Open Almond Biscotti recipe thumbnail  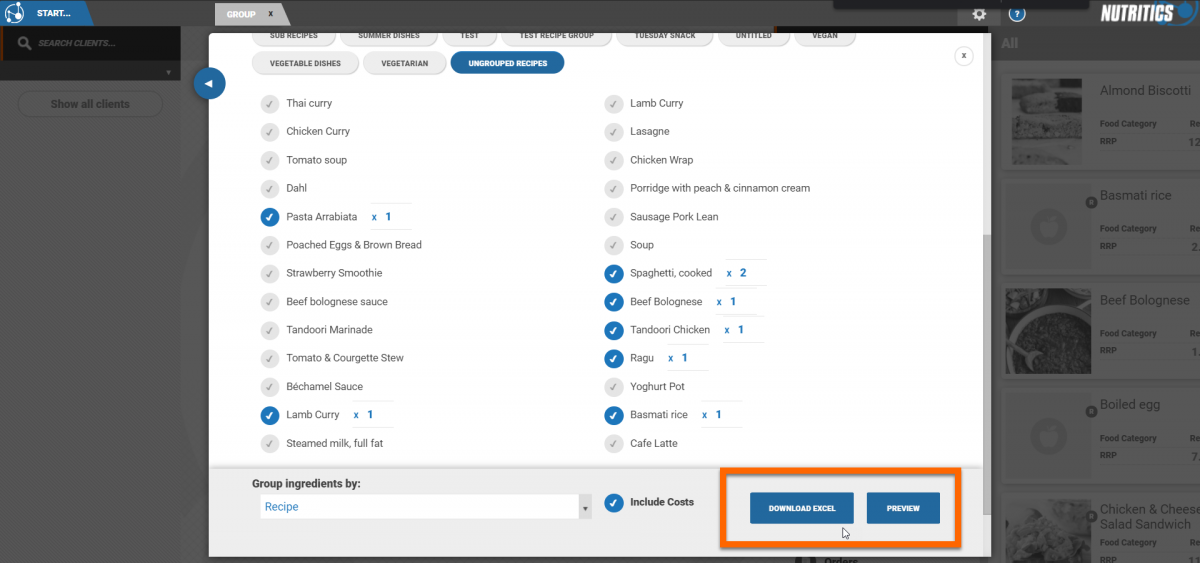[1046, 122]
